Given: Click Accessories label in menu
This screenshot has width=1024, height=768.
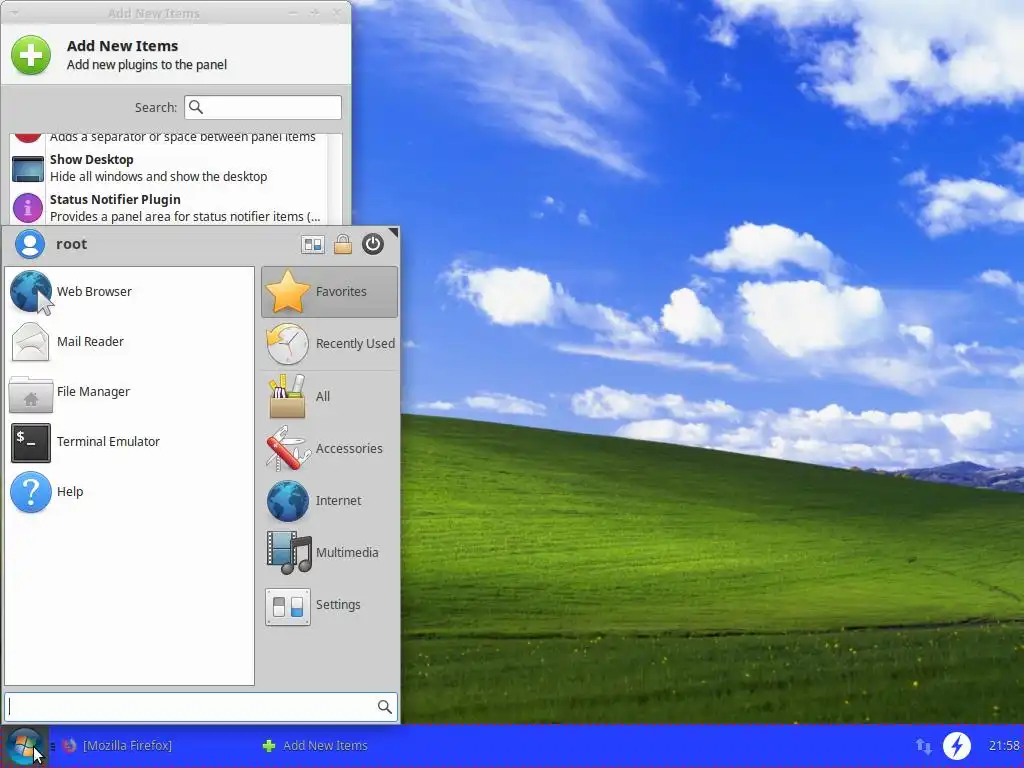Looking at the screenshot, I should 349,449.
